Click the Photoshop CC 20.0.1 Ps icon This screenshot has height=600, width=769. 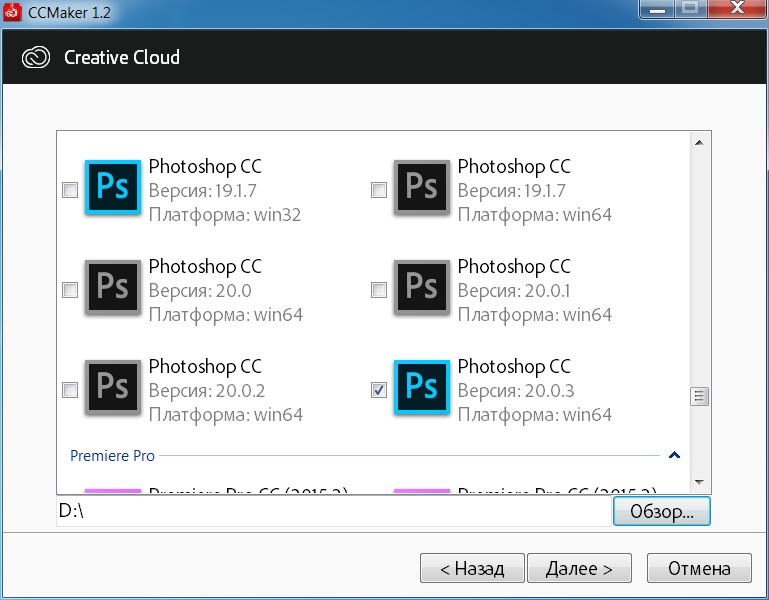tap(422, 287)
